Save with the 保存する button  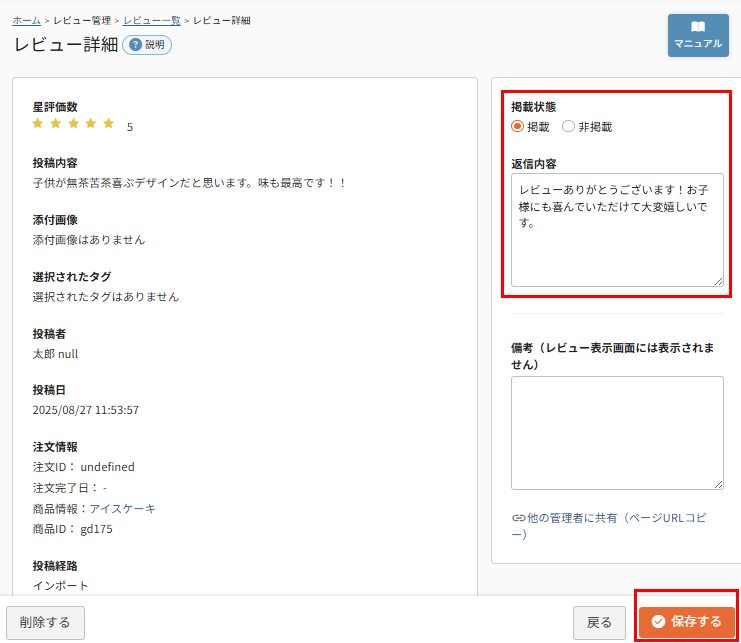[687, 621]
